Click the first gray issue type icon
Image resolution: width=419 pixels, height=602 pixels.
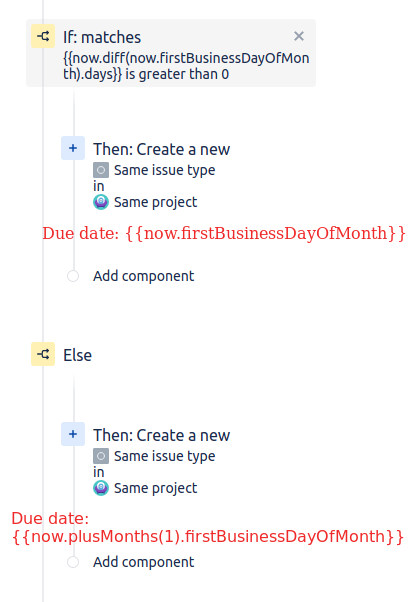coord(101,170)
